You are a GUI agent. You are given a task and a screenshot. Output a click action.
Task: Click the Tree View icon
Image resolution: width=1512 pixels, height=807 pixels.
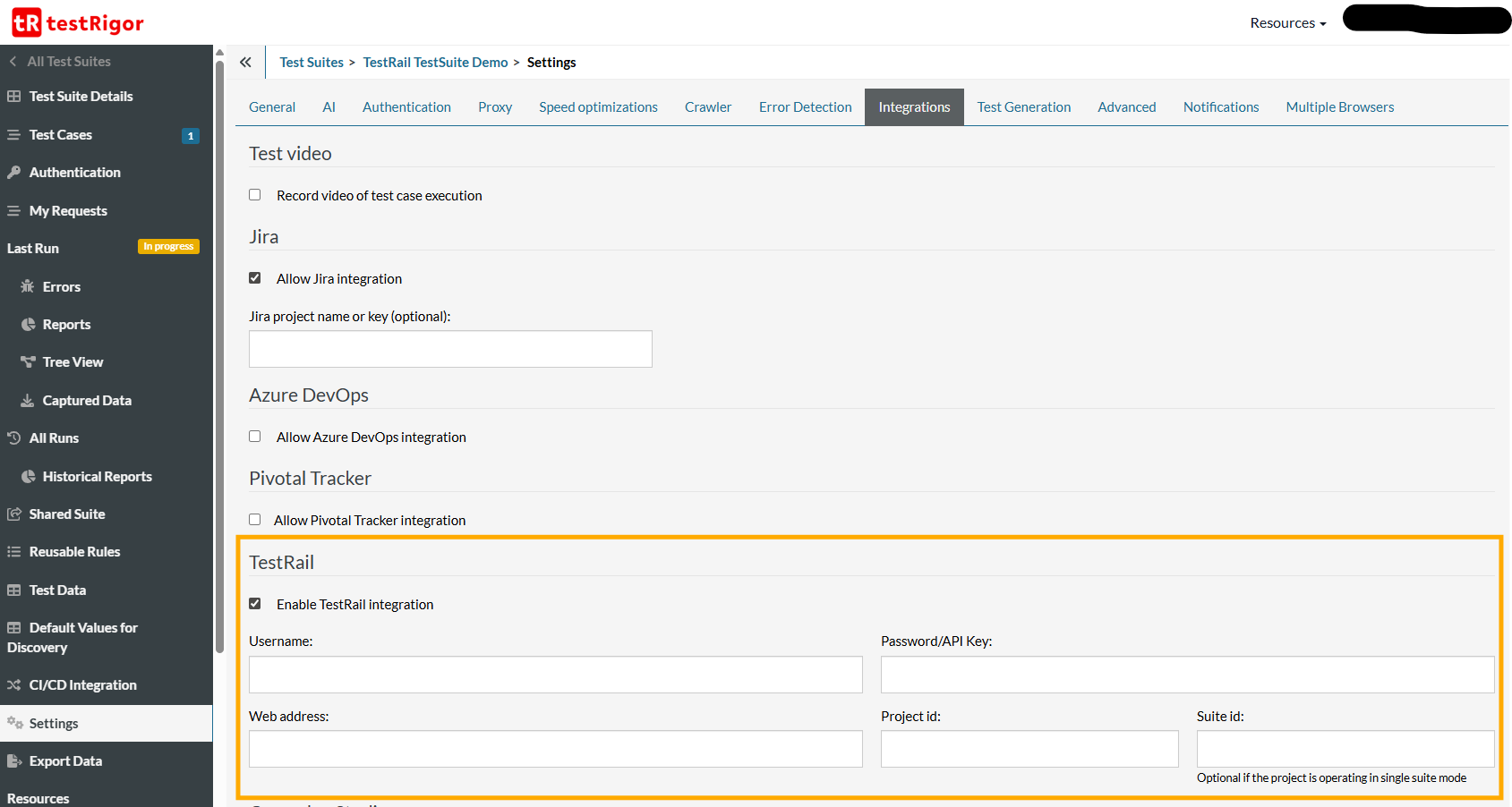[28, 362]
